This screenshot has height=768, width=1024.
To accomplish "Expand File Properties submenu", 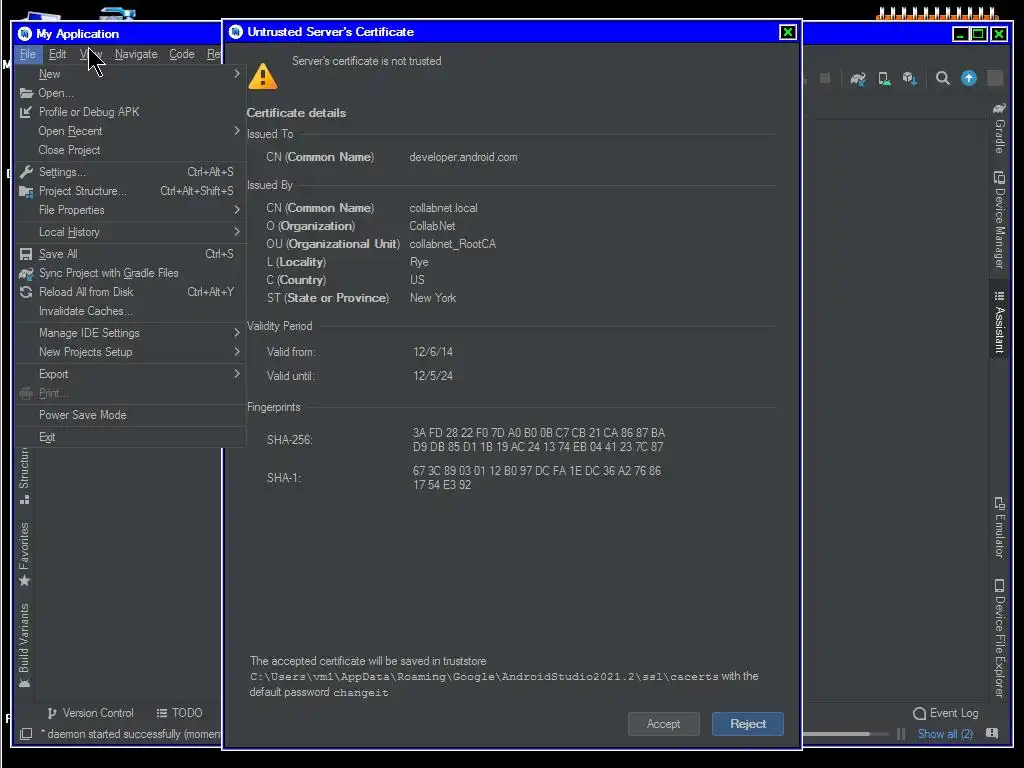I will (130, 210).
